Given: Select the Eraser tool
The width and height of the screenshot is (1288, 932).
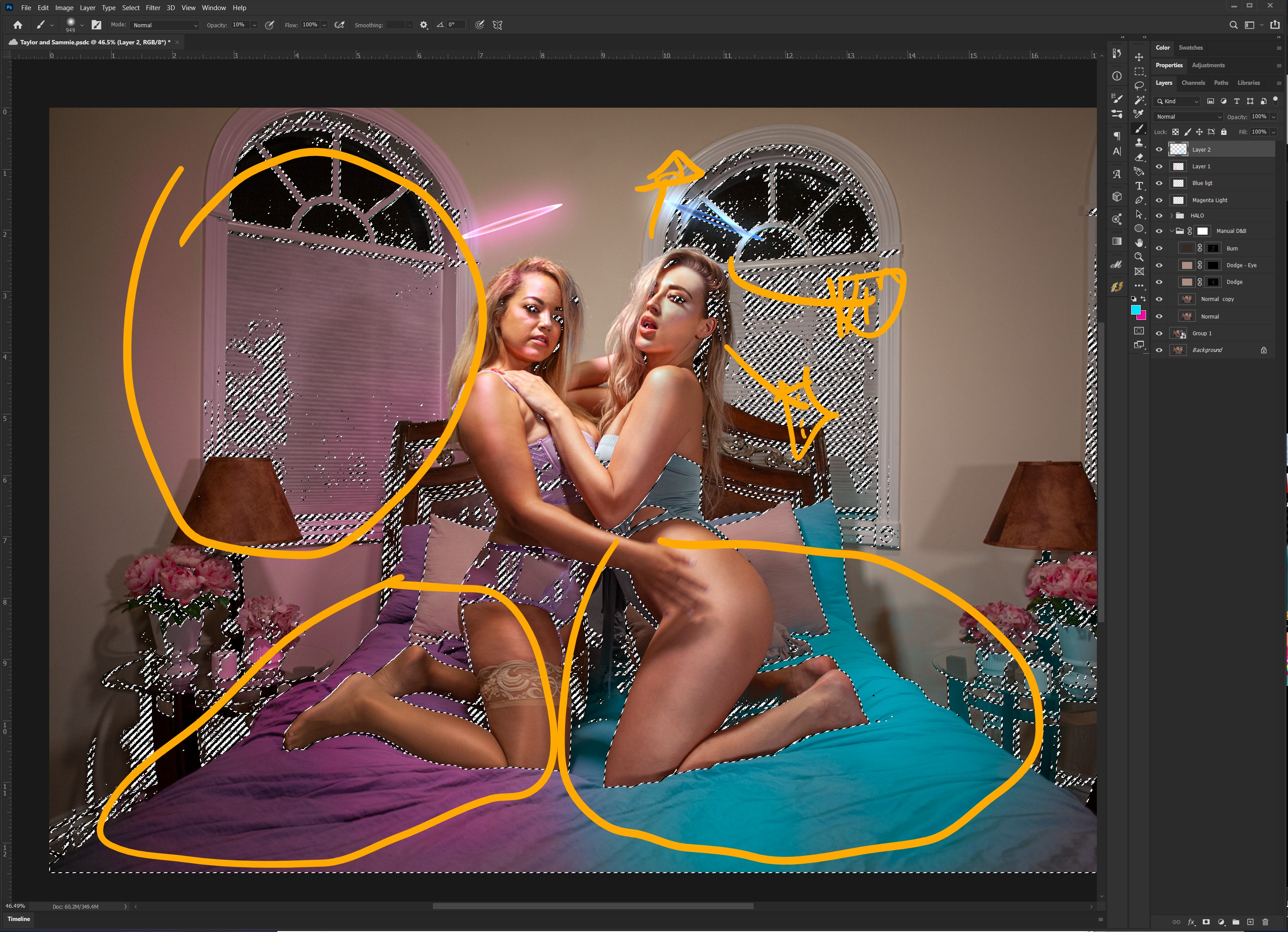Looking at the screenshot, I should (1139, 157).
